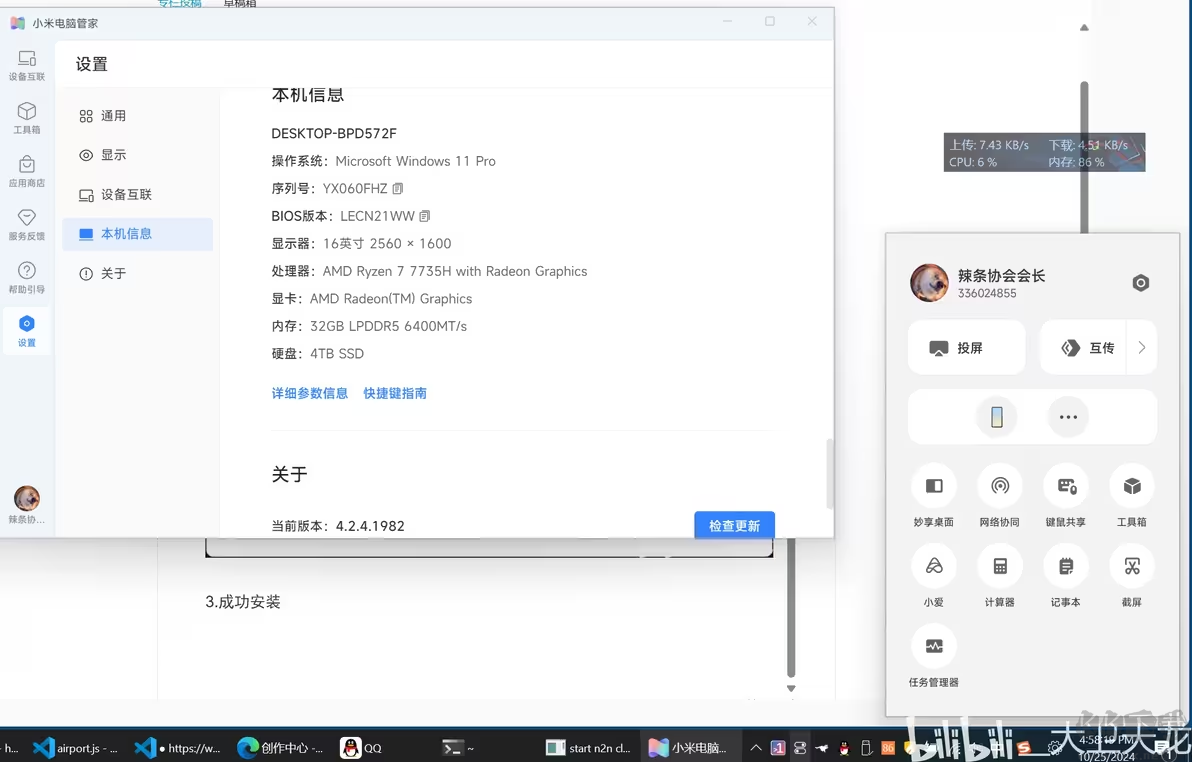Select the 设置 sidebar icon
Viewport: 1192px width, 762px height.
coord(27,331)
